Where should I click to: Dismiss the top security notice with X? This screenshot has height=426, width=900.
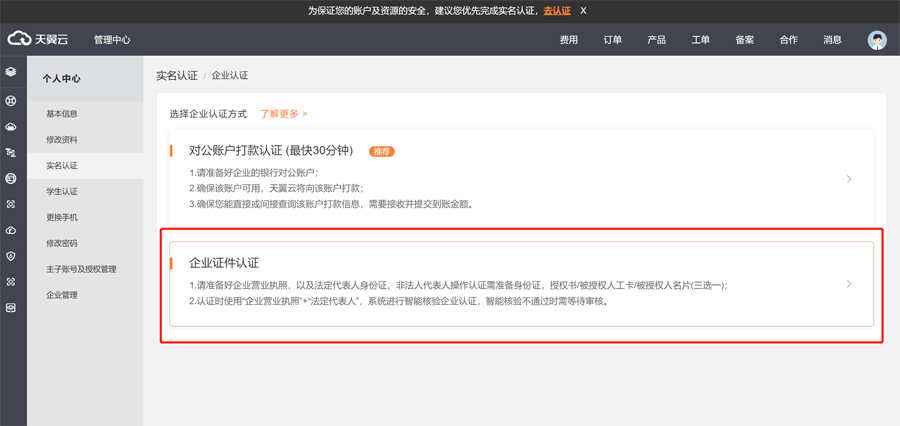point(583,10)
